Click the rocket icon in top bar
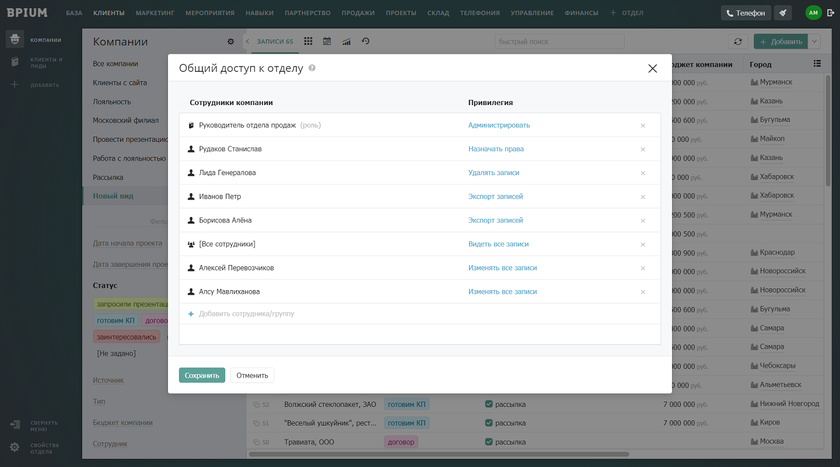 [783, 13]
